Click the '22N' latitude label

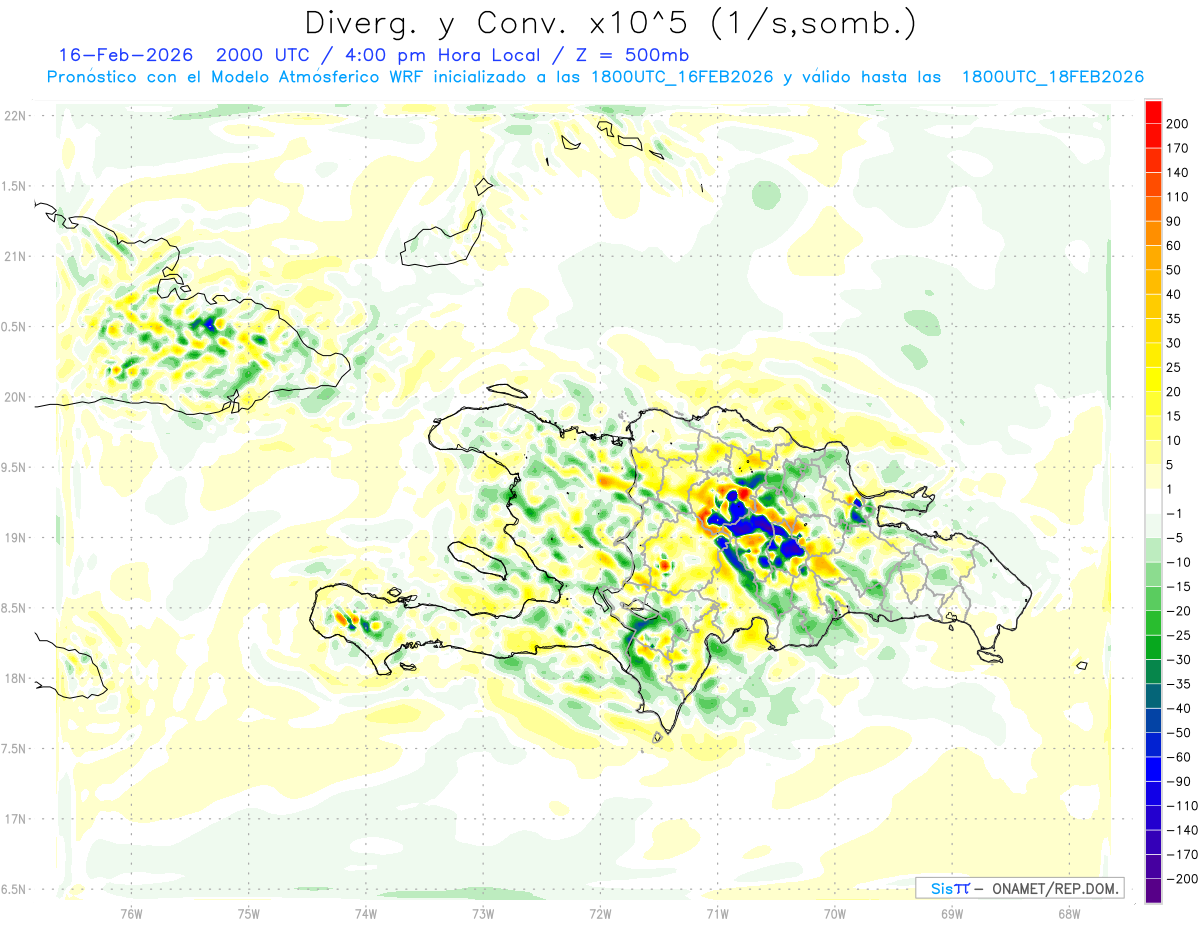tap(15, 116)
